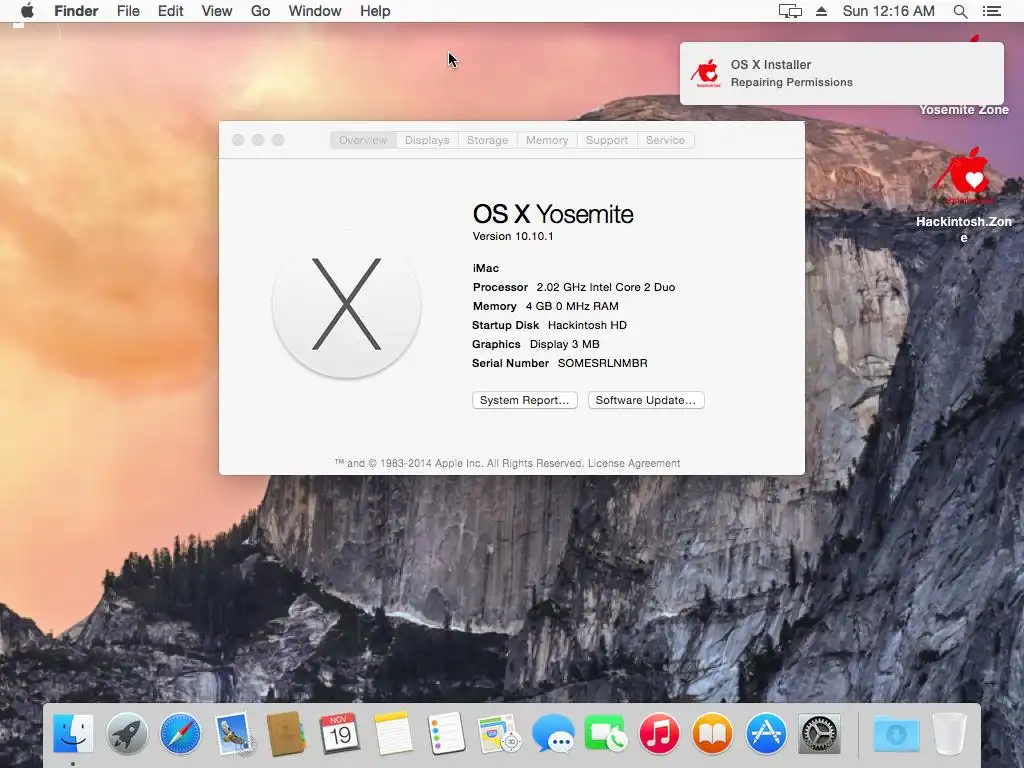The image size is (1024, 768).
Task: Open Notification Center list icon
Action: pos(991,11)
